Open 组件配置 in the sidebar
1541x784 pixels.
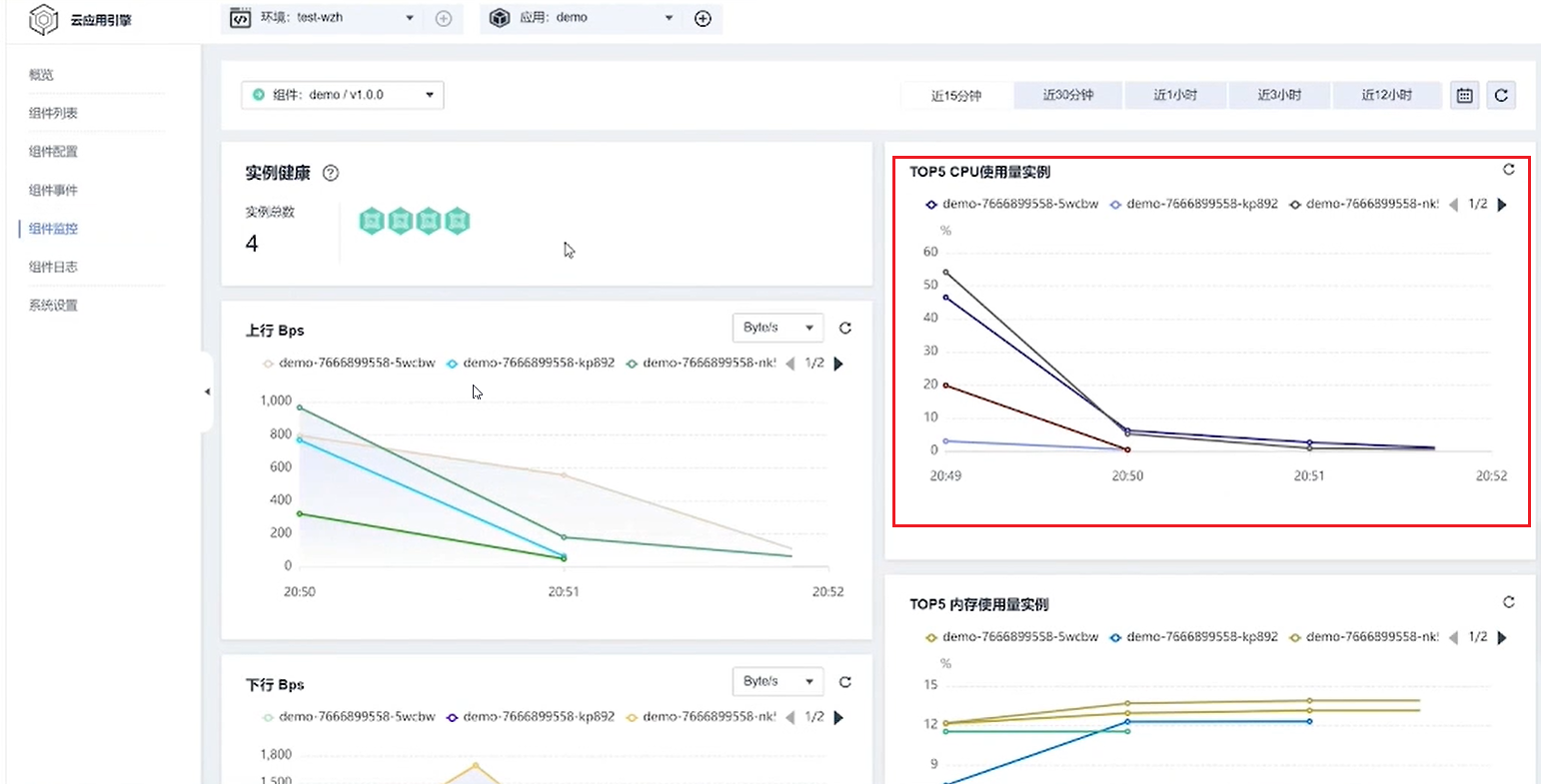53,152
